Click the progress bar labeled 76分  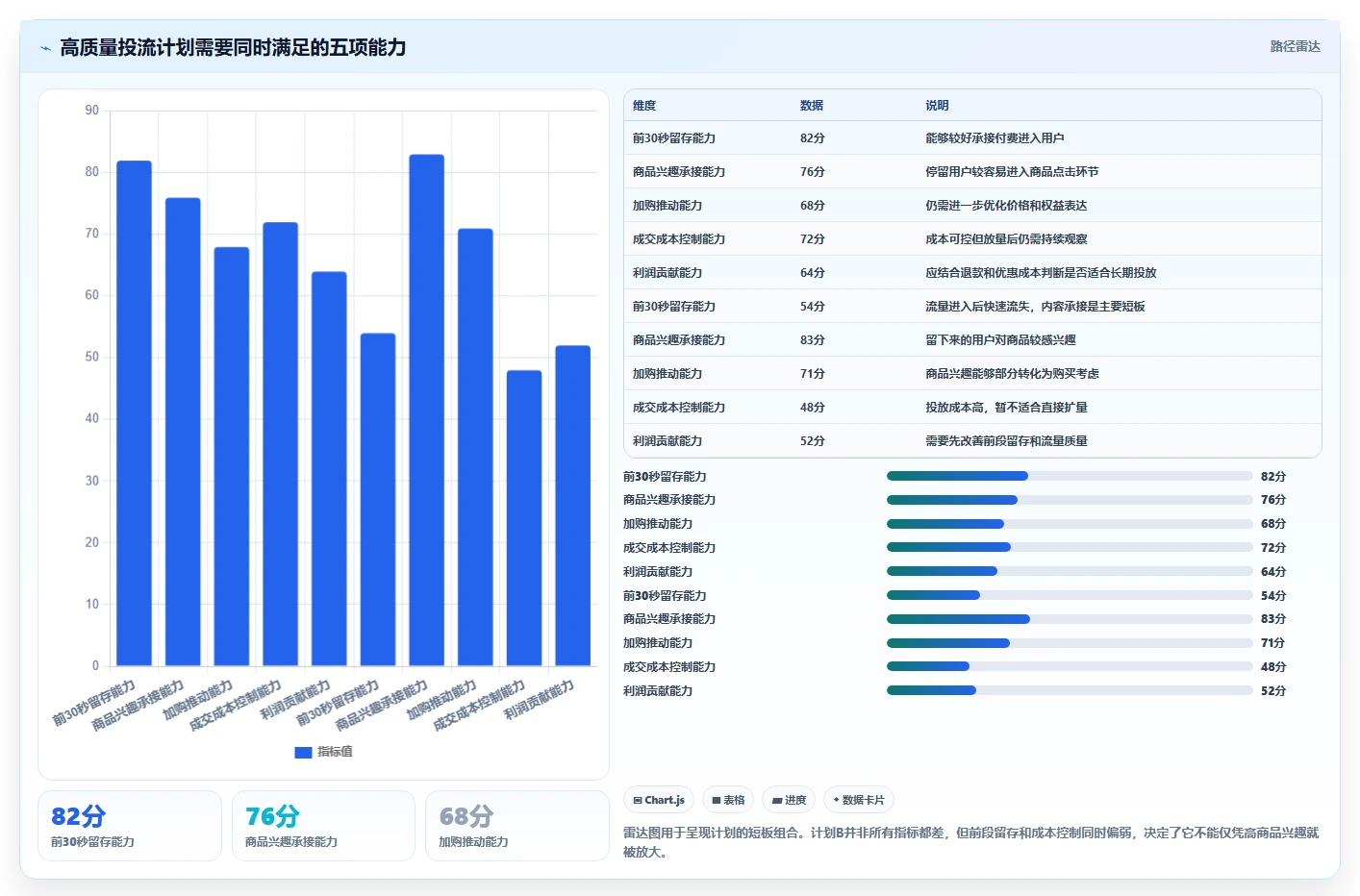click(1070, 500)
